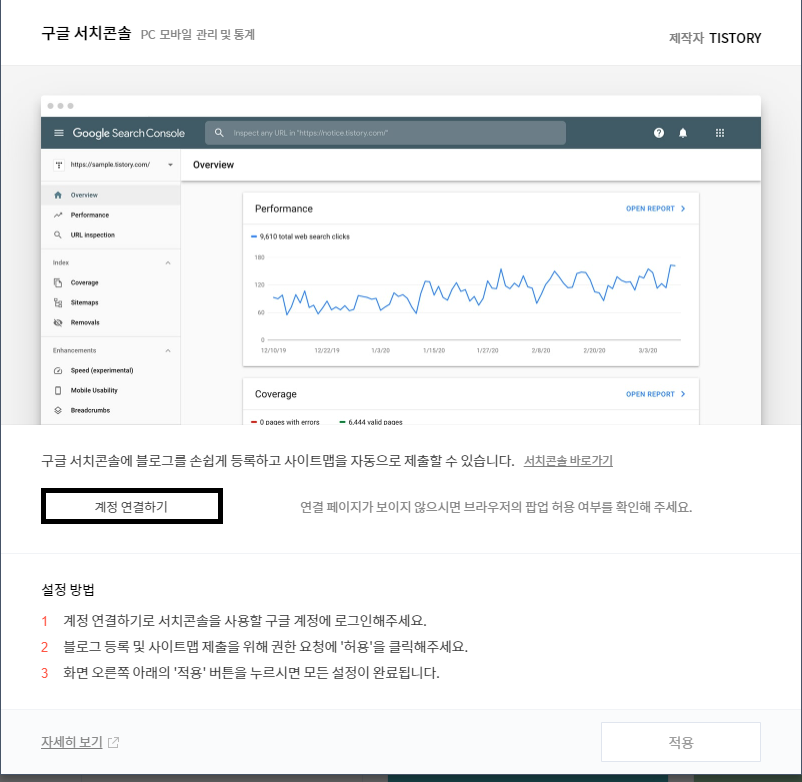Click the Overview page heading
Viewport: 802px width, 782px height.
pyautogui.click(x=213, y=165)
